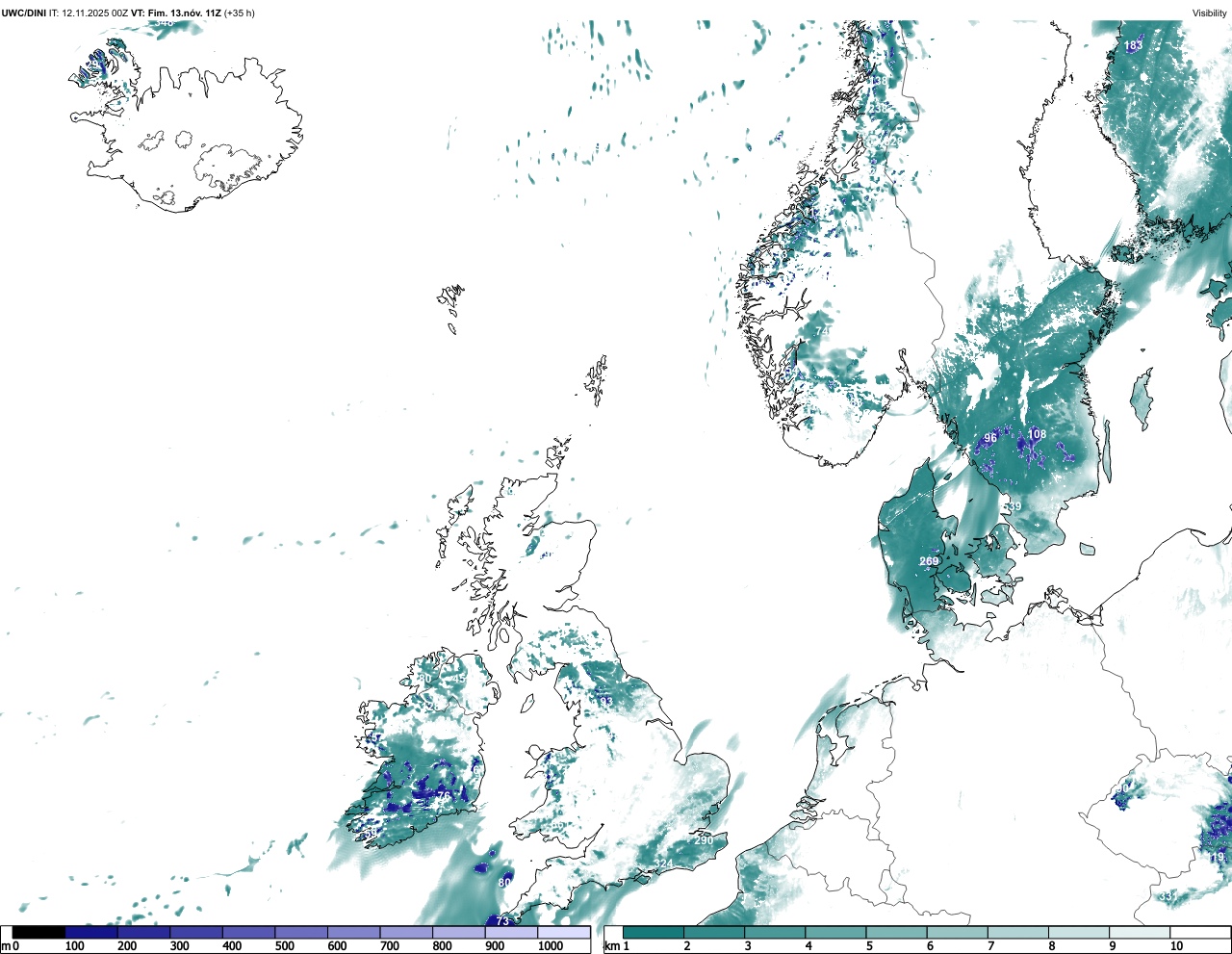Click the 400–500 m purple legend swatch
Screen dimensions: 1232x954
[248, 933]
